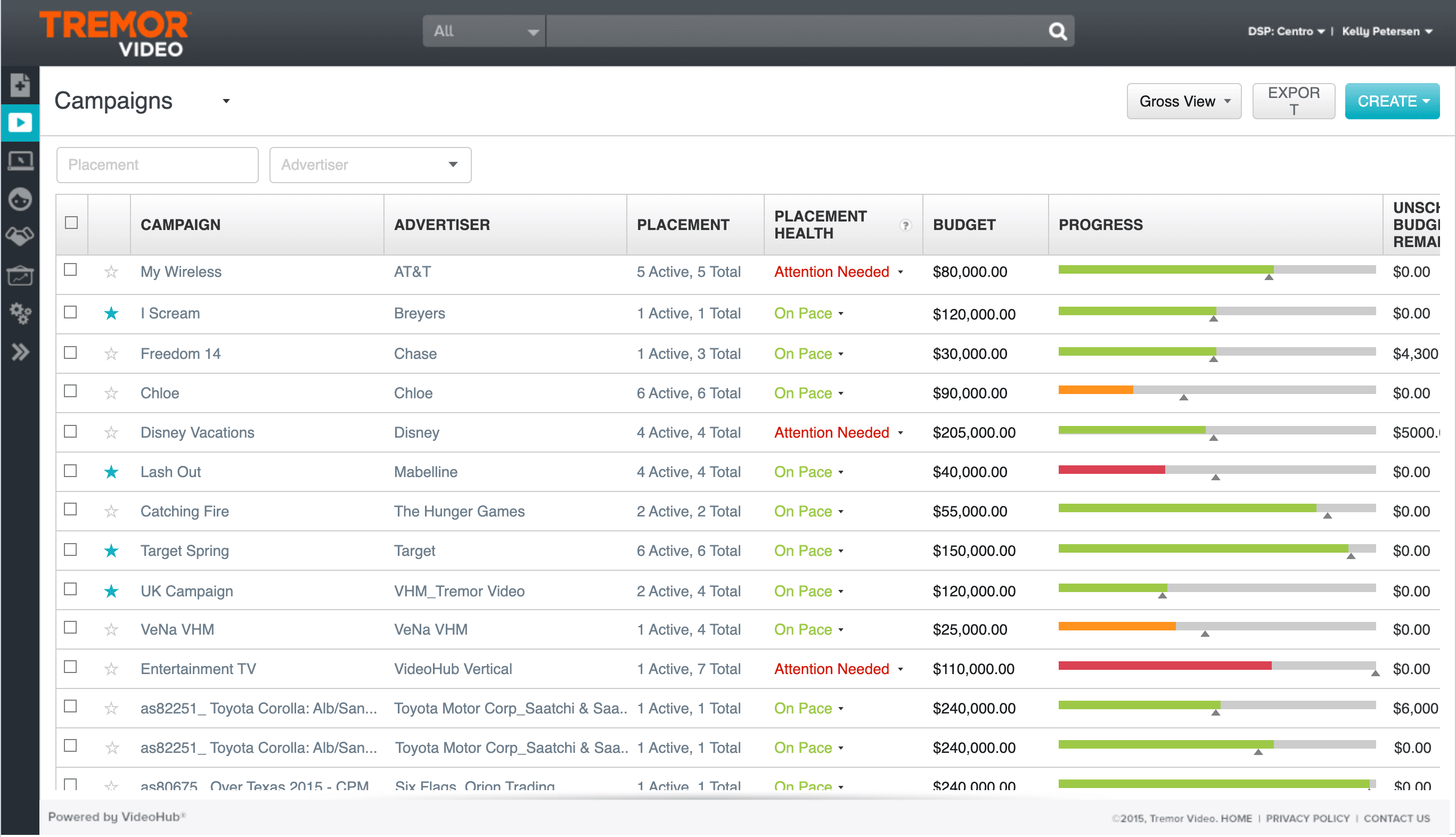Click the Create button
Image resolution: width=1456 pixels, height=837 pixels.
pos(1392,101)
